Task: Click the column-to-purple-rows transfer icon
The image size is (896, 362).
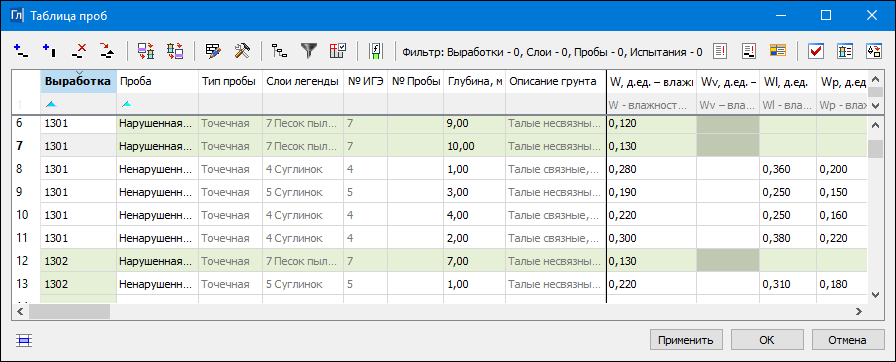Action: (174, 51)
